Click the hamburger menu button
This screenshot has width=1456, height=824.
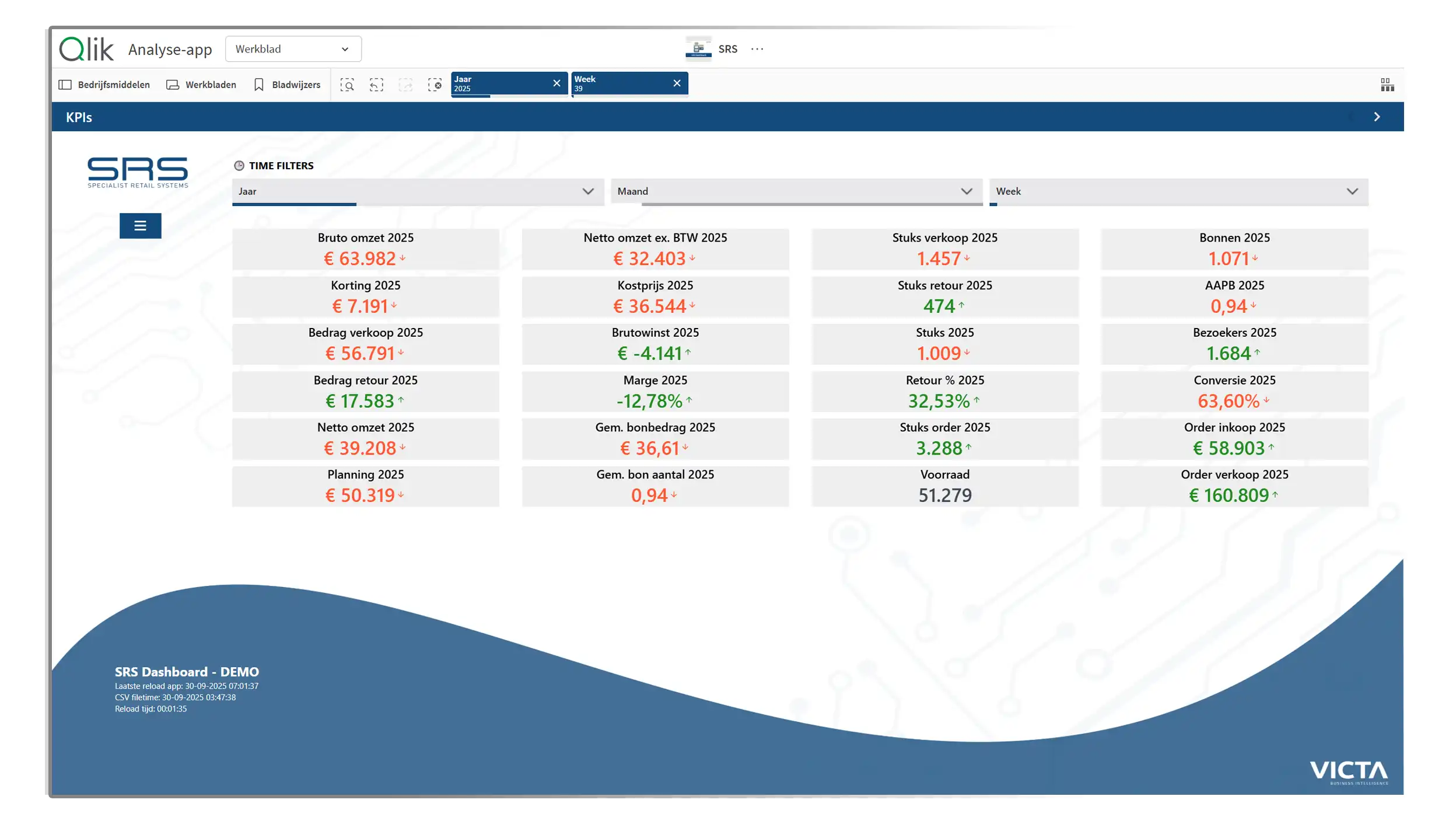[140, 226]
